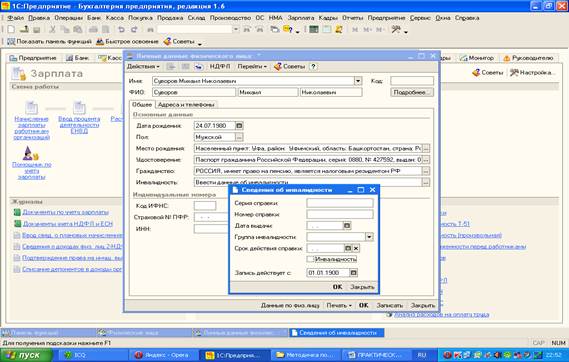
Task: Click ellipsis button next to Пол field
Action: pyautogui.click(x=239, y=137)
